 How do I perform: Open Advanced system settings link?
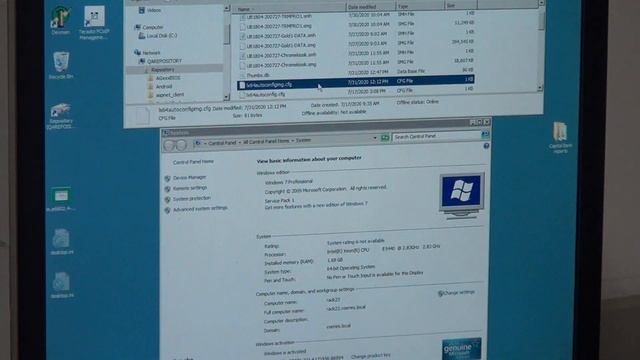pyautogui.click(x=200, y=209)
